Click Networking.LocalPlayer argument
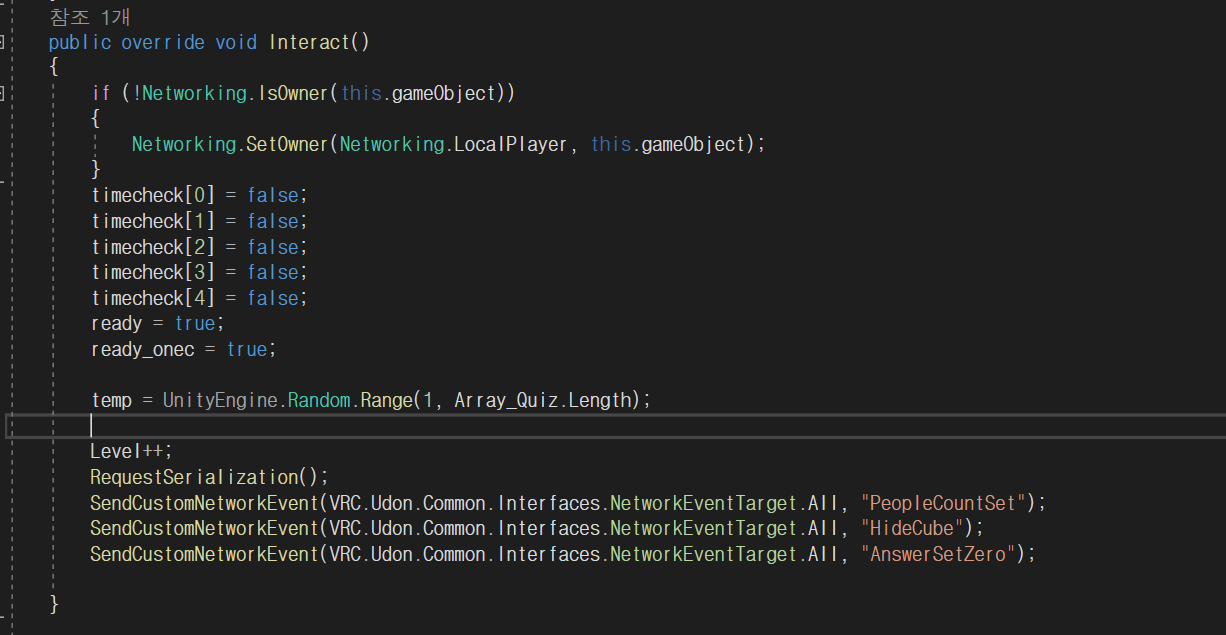Image resolution: width=1226 pixels, height=635 pixels. [x=454, y=144]
